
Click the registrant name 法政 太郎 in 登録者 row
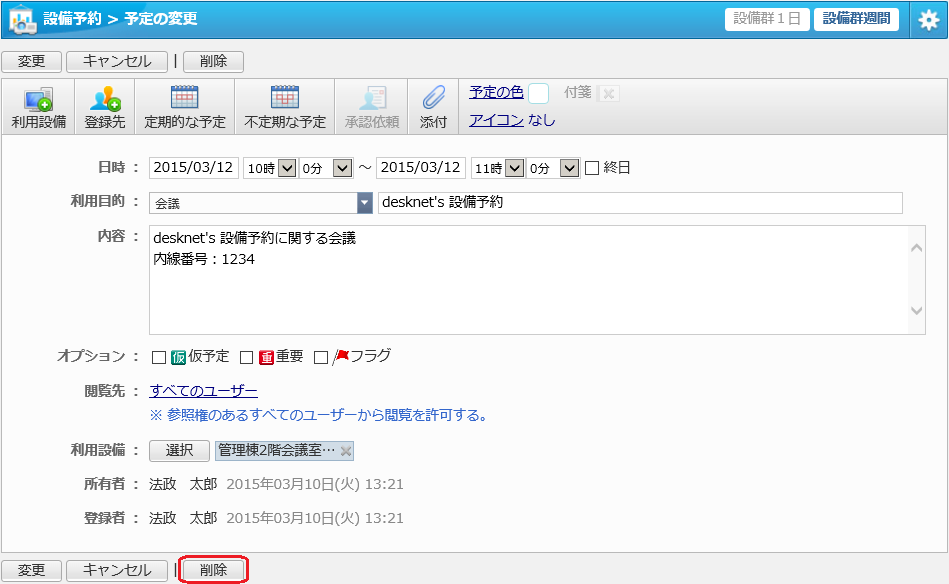(183, 518)
